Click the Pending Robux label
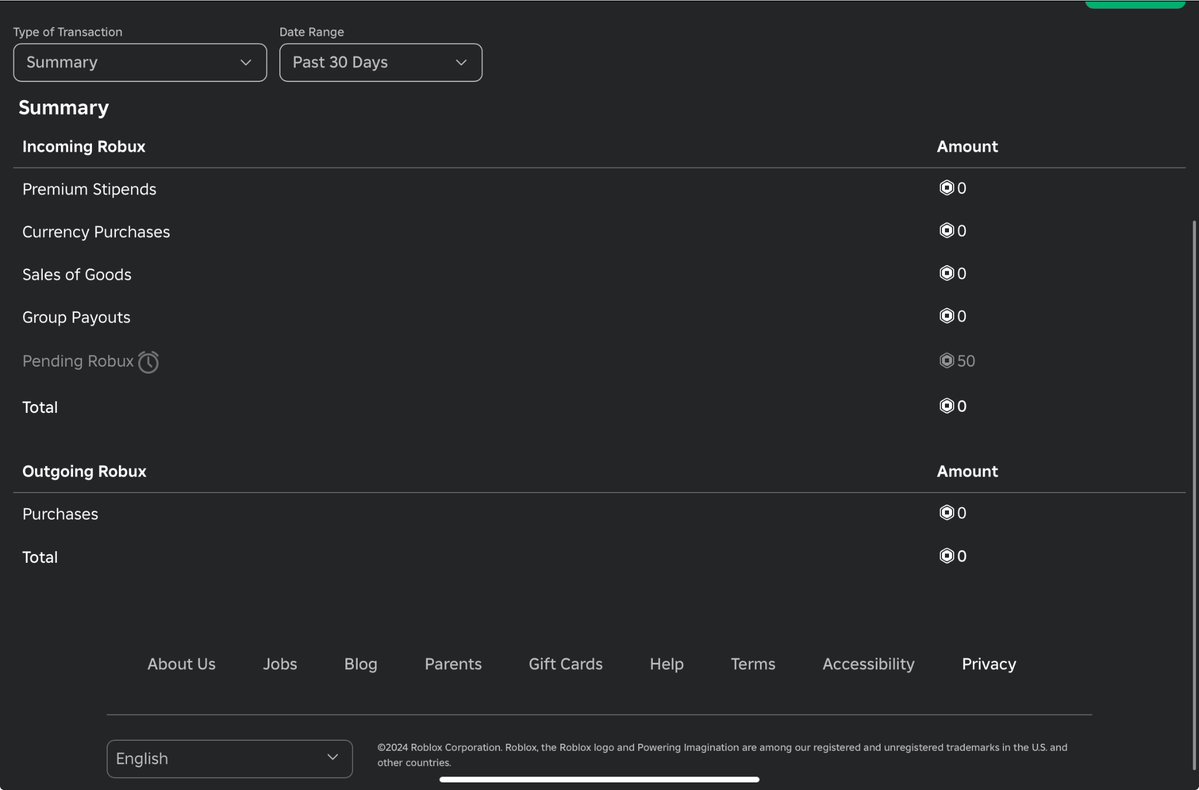The height and width of the screenshot is (790, 1199). [78, 362]
